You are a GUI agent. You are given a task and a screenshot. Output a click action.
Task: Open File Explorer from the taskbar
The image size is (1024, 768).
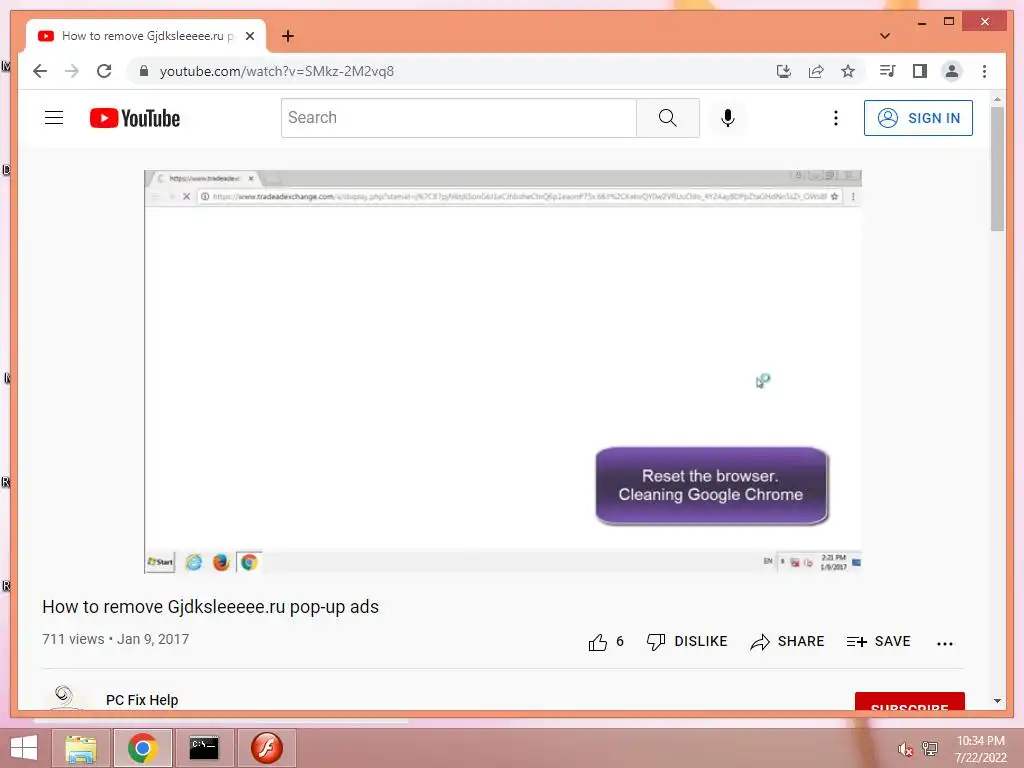80,748
